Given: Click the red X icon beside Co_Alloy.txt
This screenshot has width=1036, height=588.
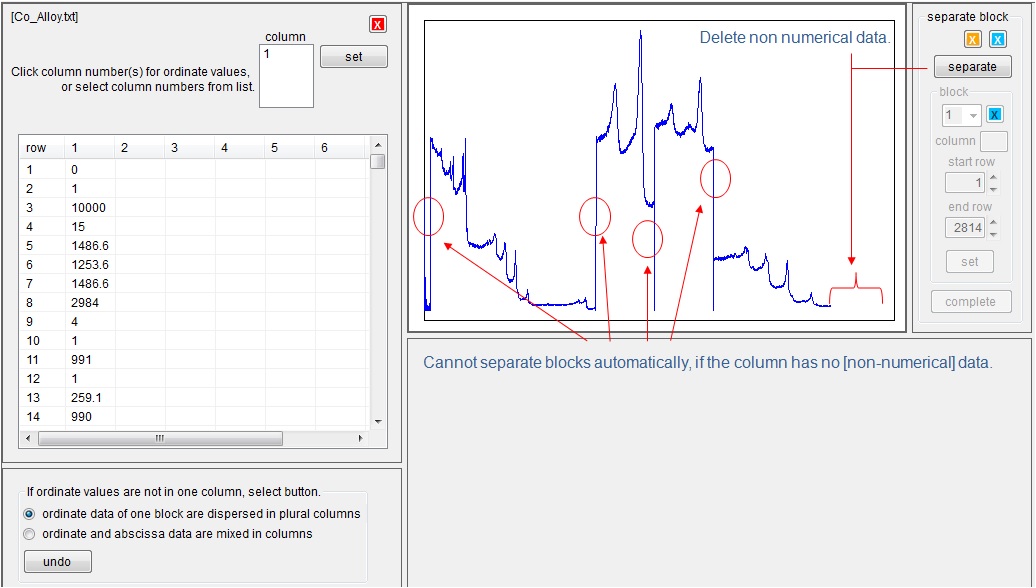Looking at the screenshot, I should (377, 24).
